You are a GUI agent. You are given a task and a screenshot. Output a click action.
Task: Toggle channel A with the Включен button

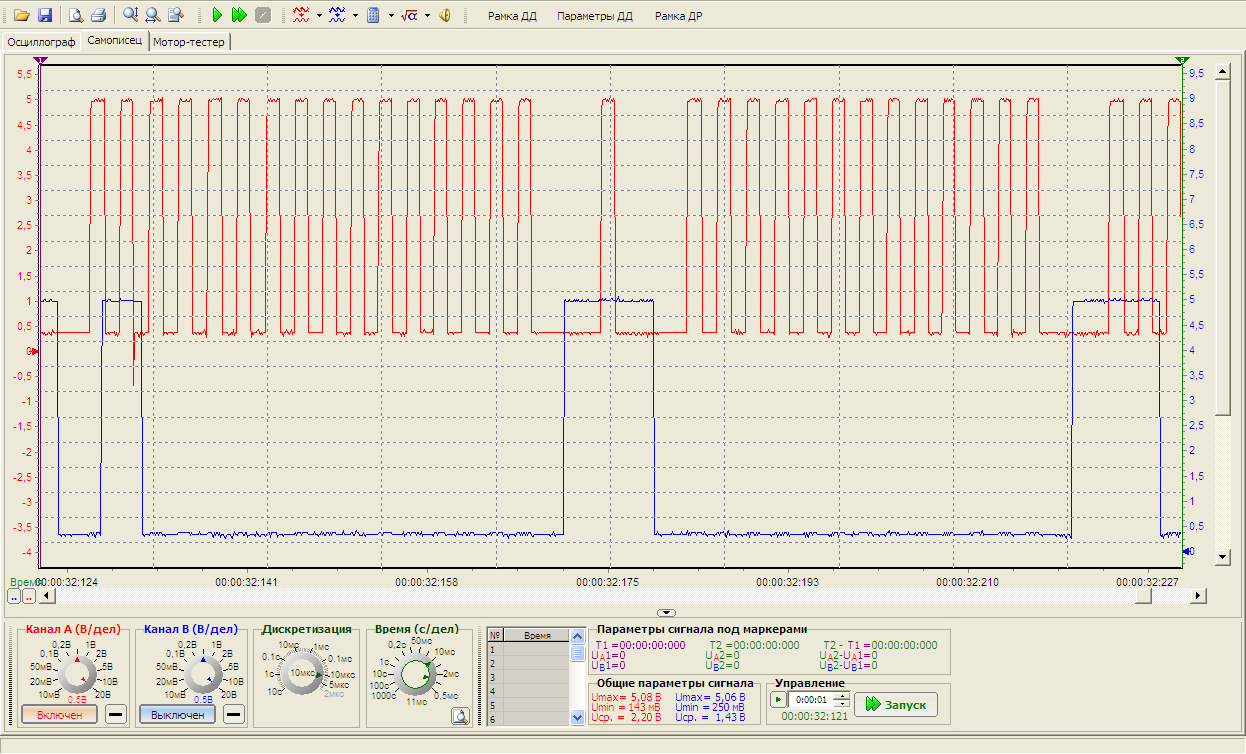point(60,714)
